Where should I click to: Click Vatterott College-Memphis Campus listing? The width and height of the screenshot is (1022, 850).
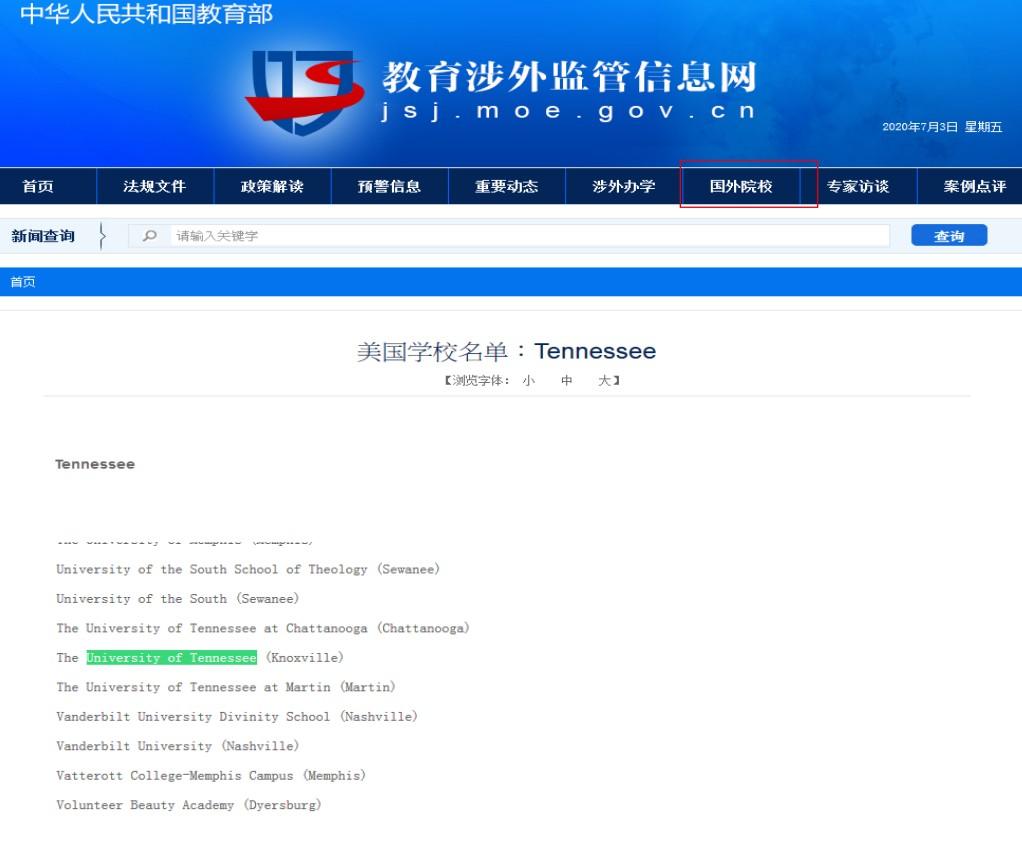click(210, 775)
